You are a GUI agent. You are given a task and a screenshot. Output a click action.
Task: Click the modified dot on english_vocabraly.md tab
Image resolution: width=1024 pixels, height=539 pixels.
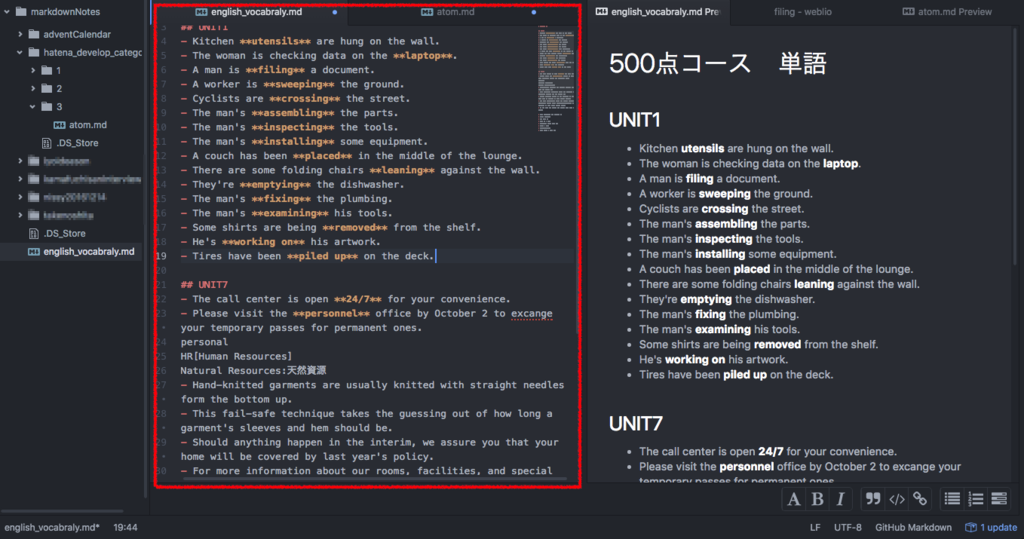click(335, 12)
